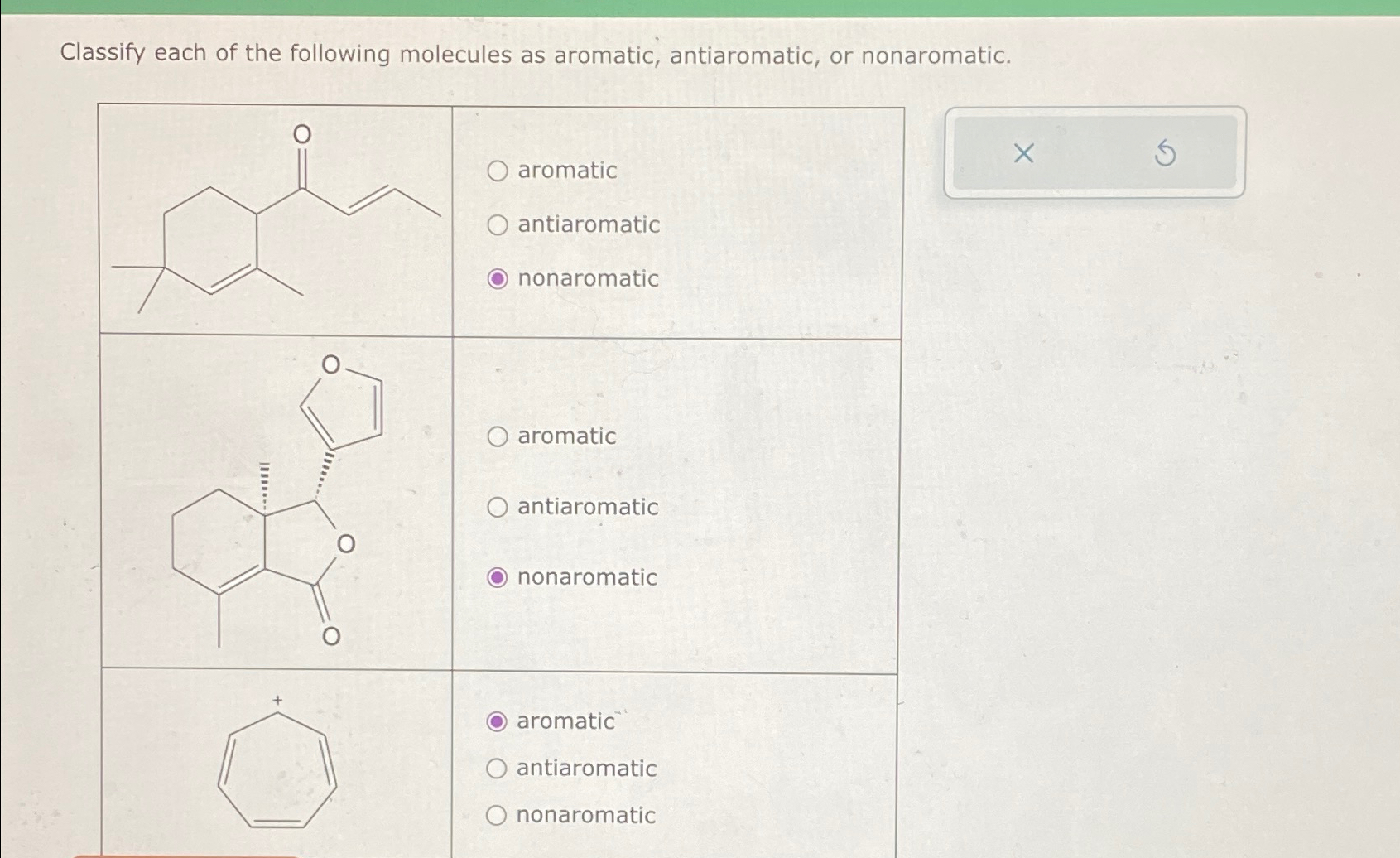The width and height of the screenshot is (1400, 858).
Task: Select antiaromatic for the first molecule
Action: pyautogui.click(x=498, y=226)
